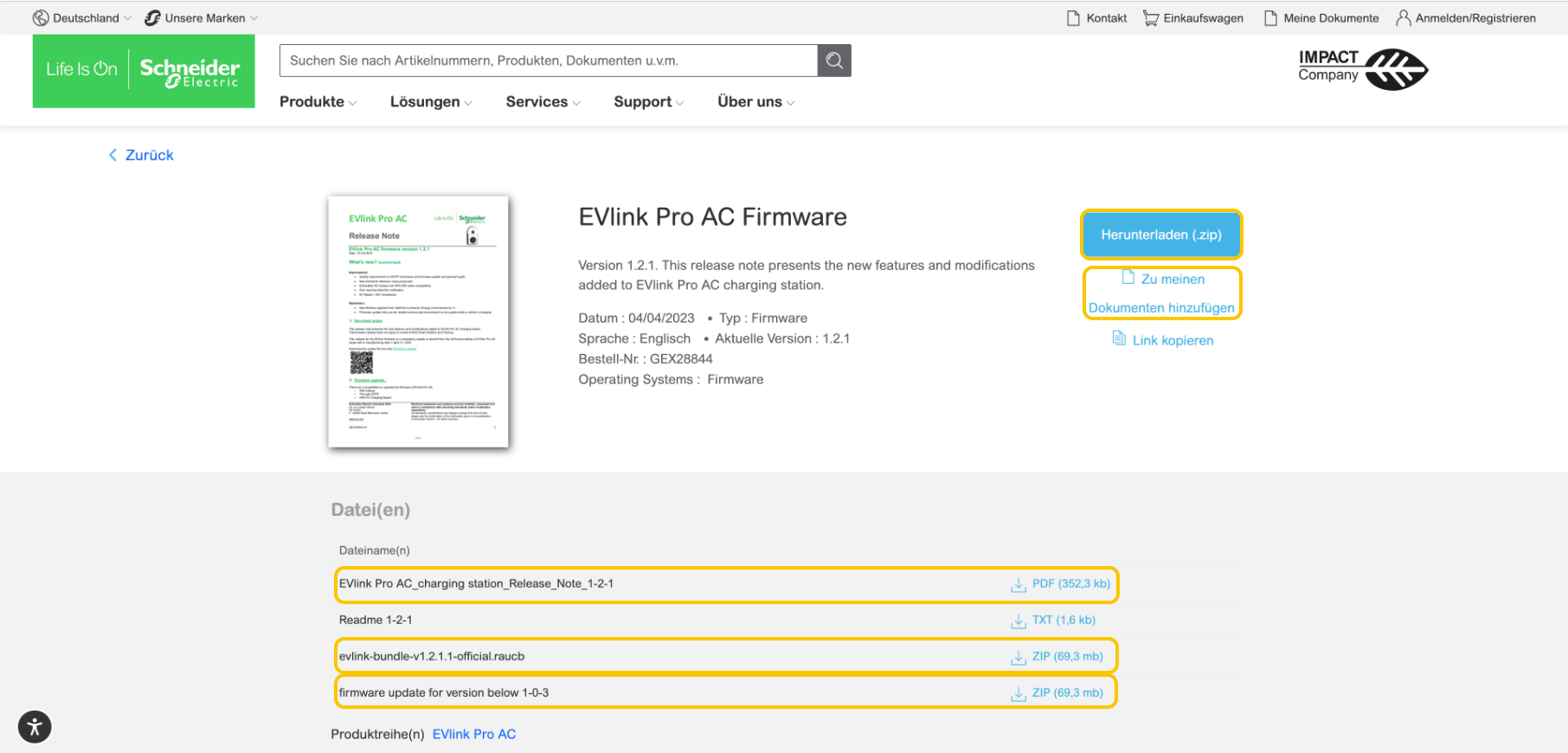Click the Herunterladen (.zip) button
The width and height of the screenshot is (1568, 753).
(1161, 235)
